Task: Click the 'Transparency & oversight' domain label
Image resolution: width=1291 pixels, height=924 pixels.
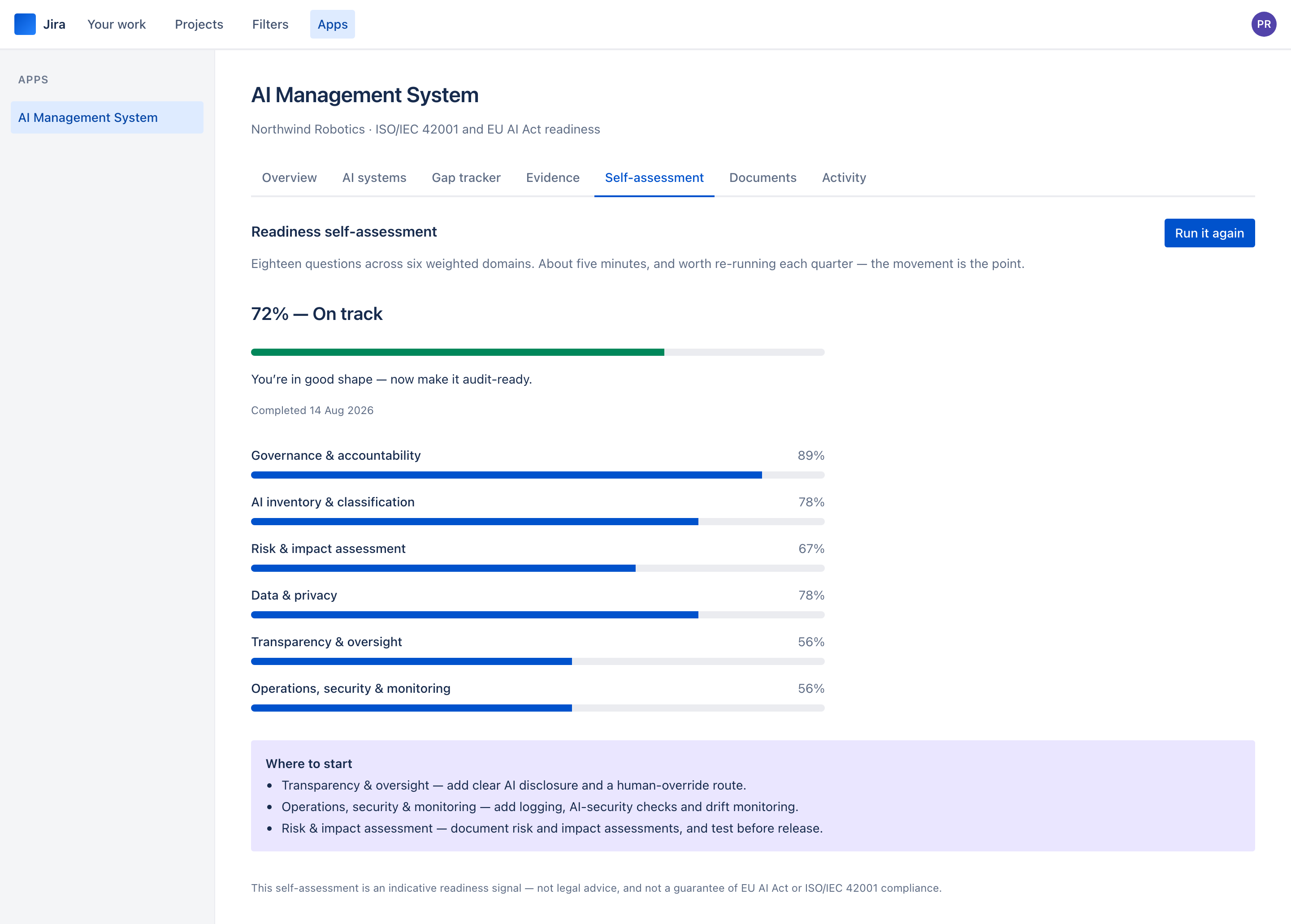Action: coord(326,642)
